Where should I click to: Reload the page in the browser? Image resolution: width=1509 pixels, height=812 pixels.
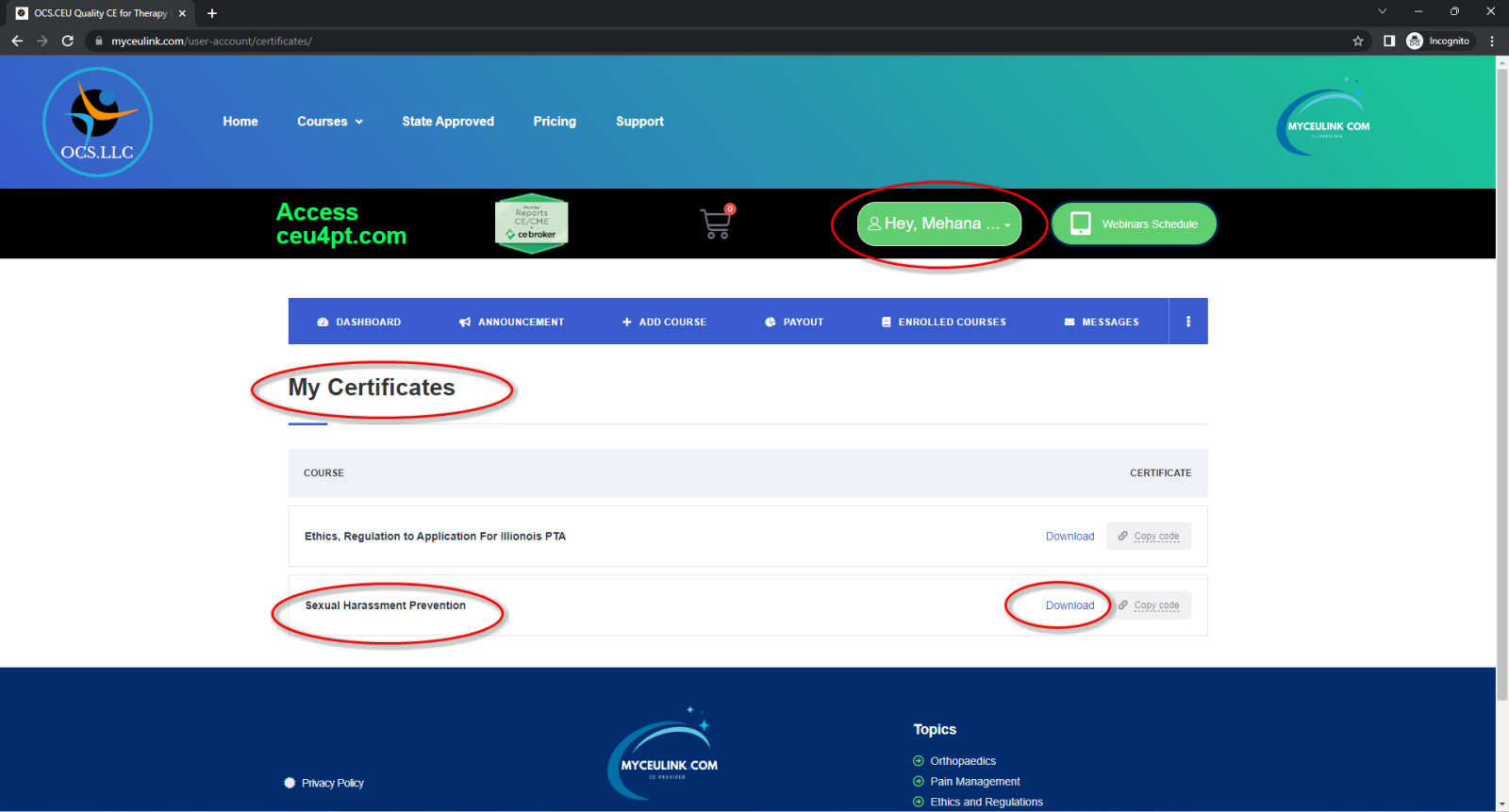pyautogui.click(x=68, y=41)
